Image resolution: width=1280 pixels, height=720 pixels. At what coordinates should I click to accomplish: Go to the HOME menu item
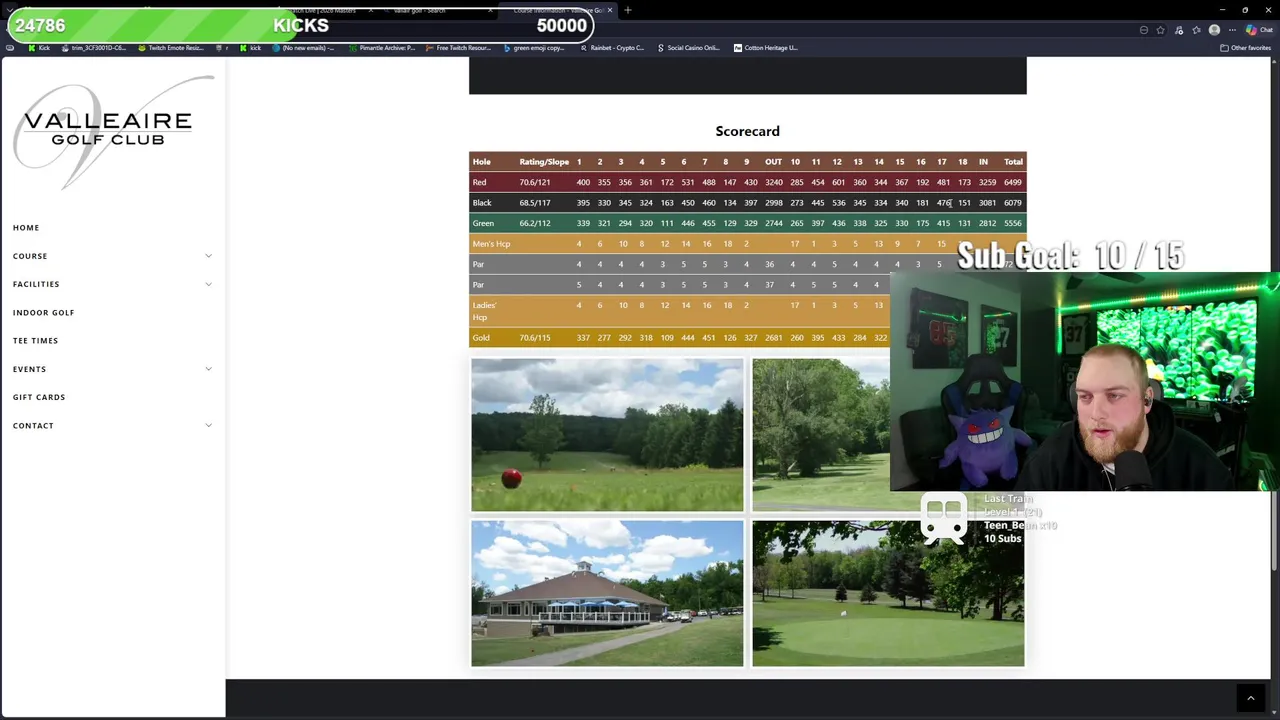click(x=26, y=228)
